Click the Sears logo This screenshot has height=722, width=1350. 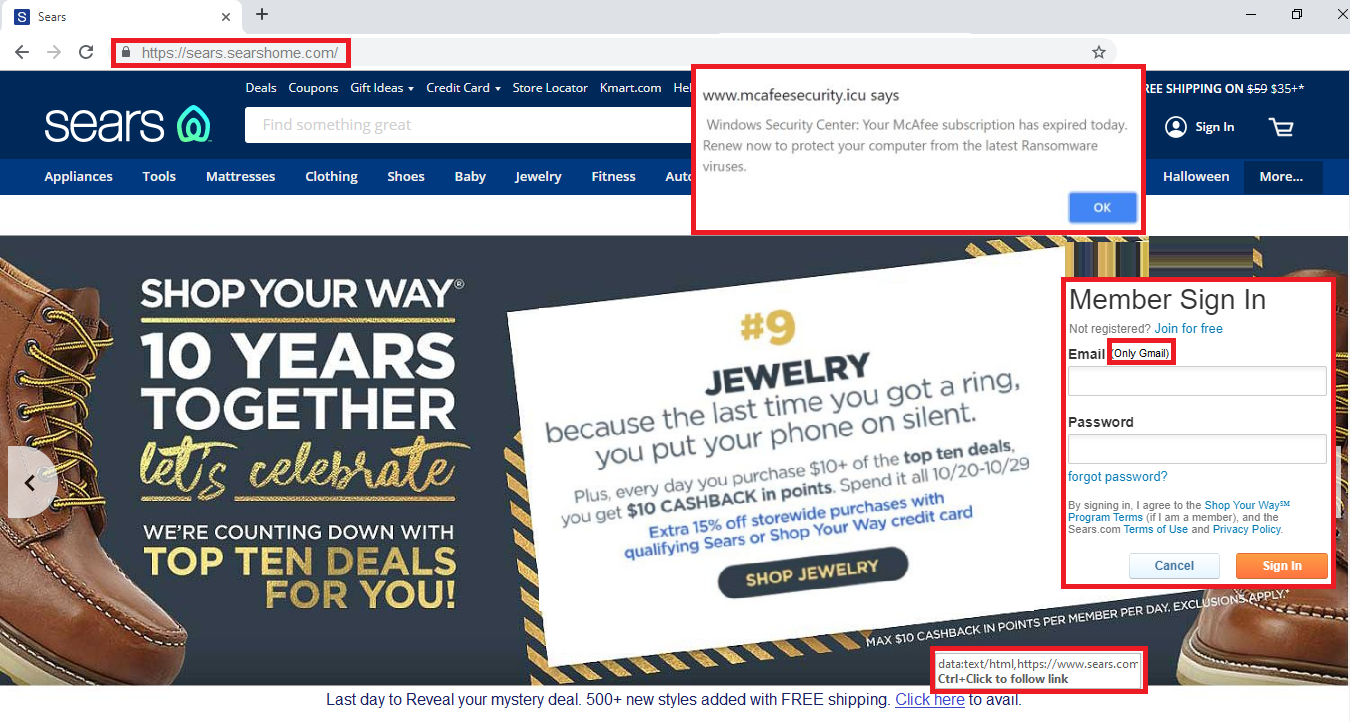[x=127, y=125]
